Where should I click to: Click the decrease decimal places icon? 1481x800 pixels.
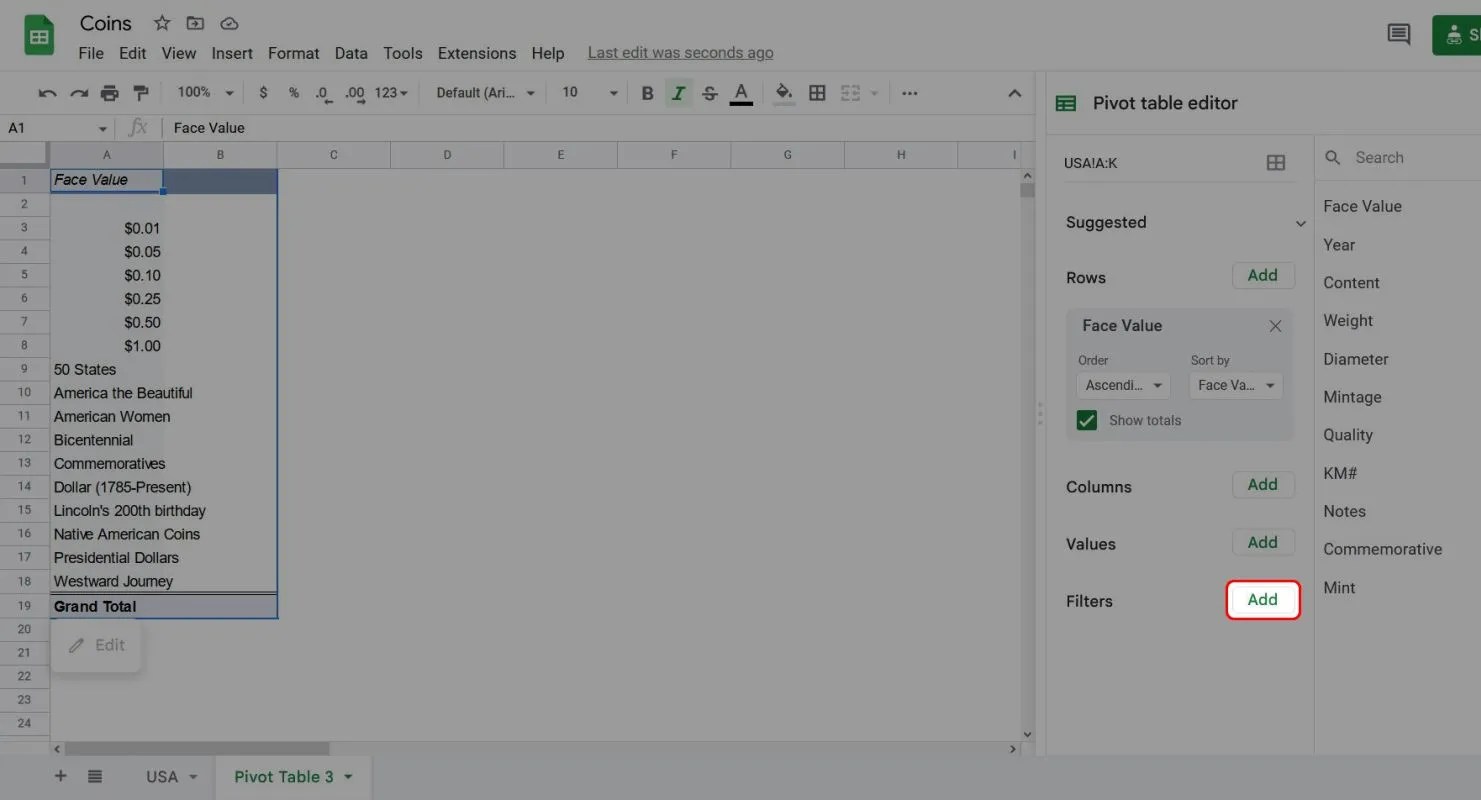321,92
